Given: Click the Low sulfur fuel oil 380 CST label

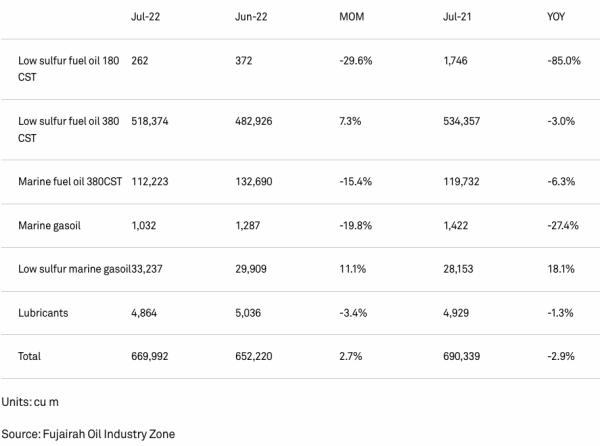Looking at the screenshot, I should 68,129.
